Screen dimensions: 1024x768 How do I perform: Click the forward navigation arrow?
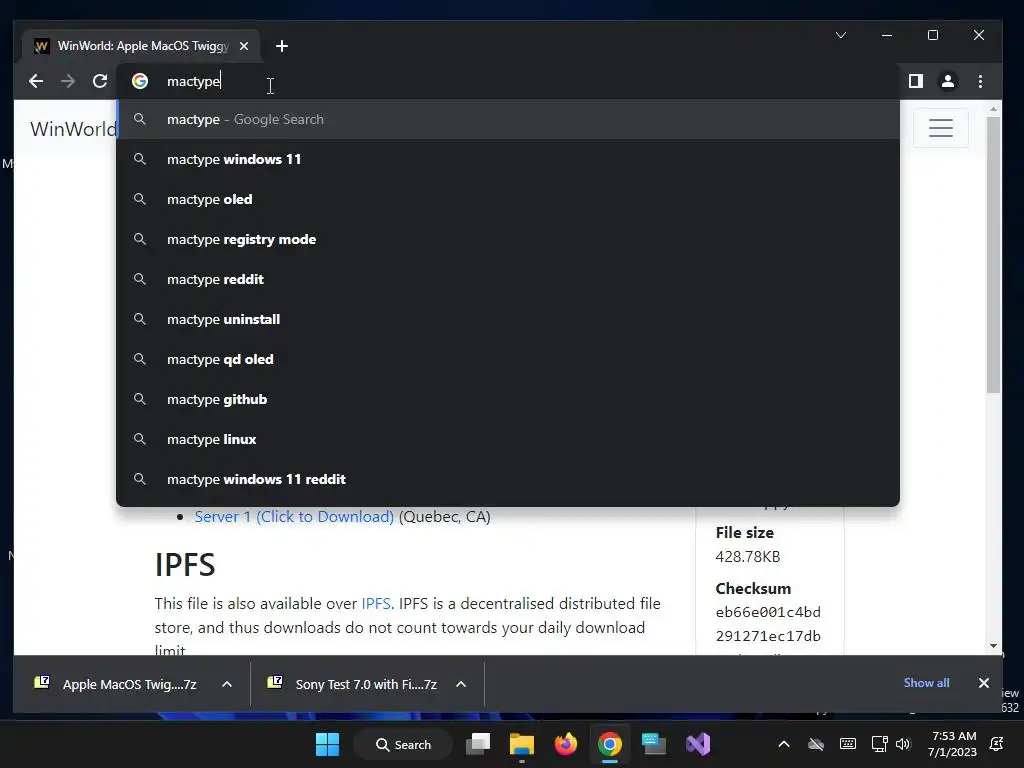click(68, 81)
